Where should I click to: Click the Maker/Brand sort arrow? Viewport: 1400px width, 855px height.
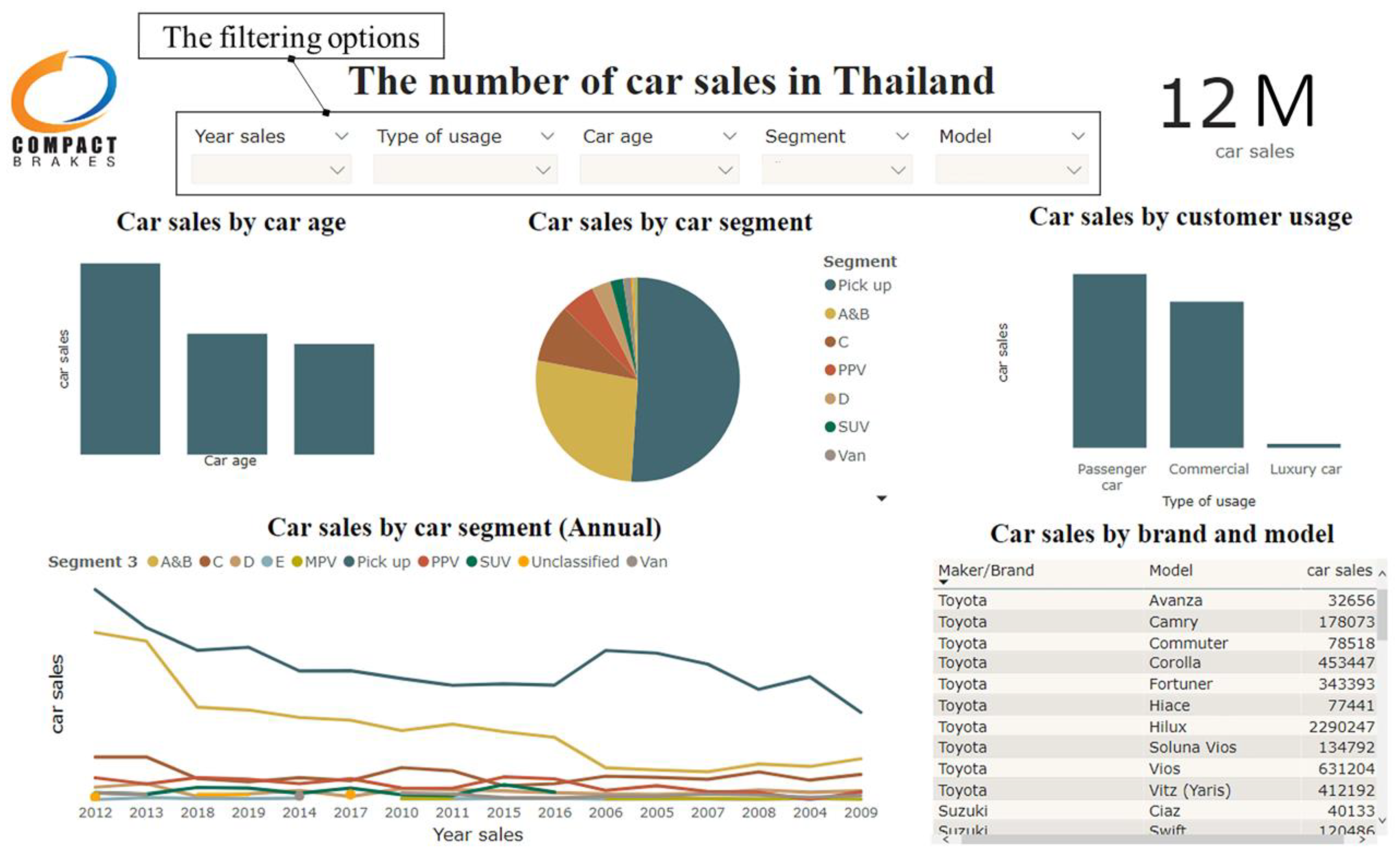pos(944,582)
